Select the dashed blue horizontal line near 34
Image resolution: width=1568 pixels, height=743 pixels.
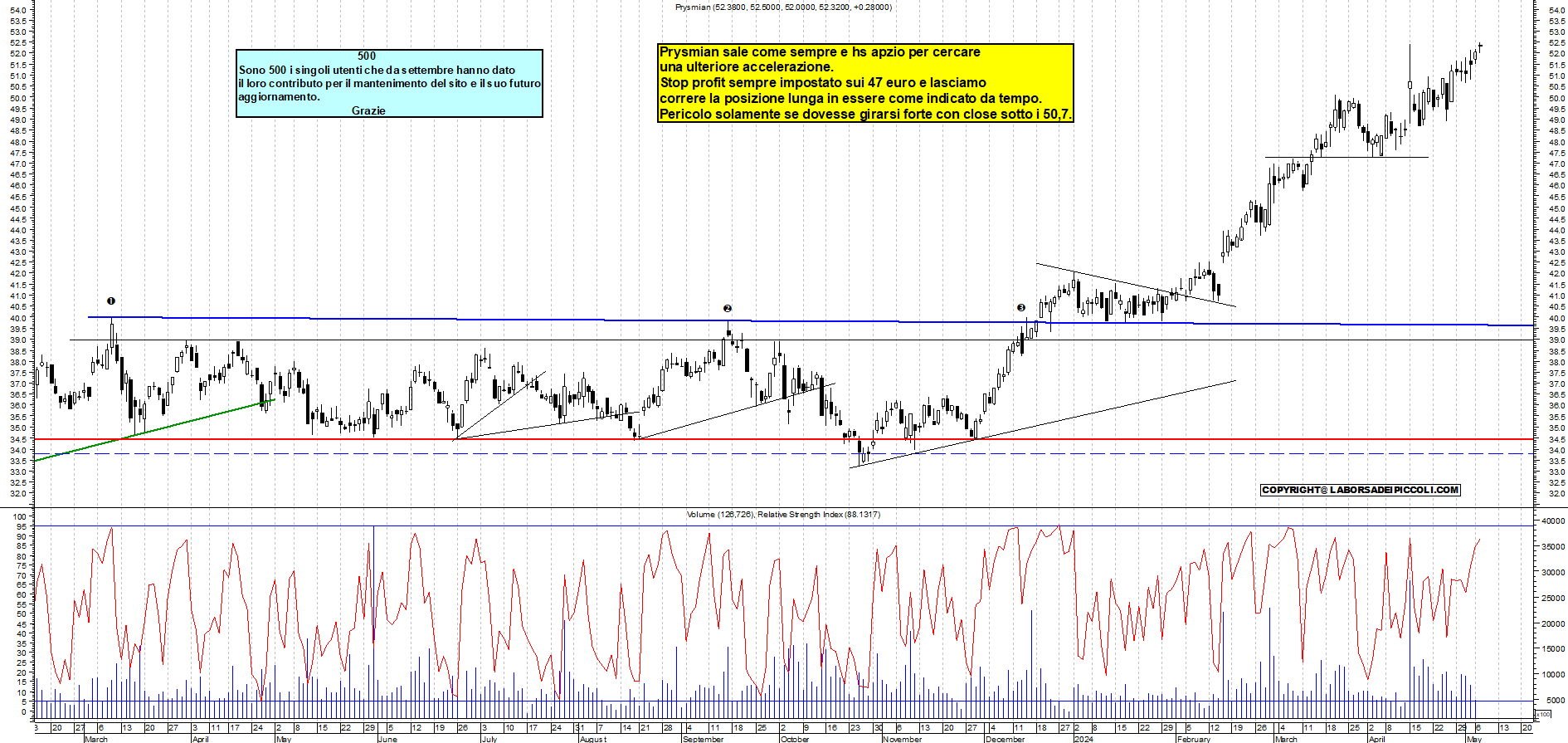[x=784, y=453]
